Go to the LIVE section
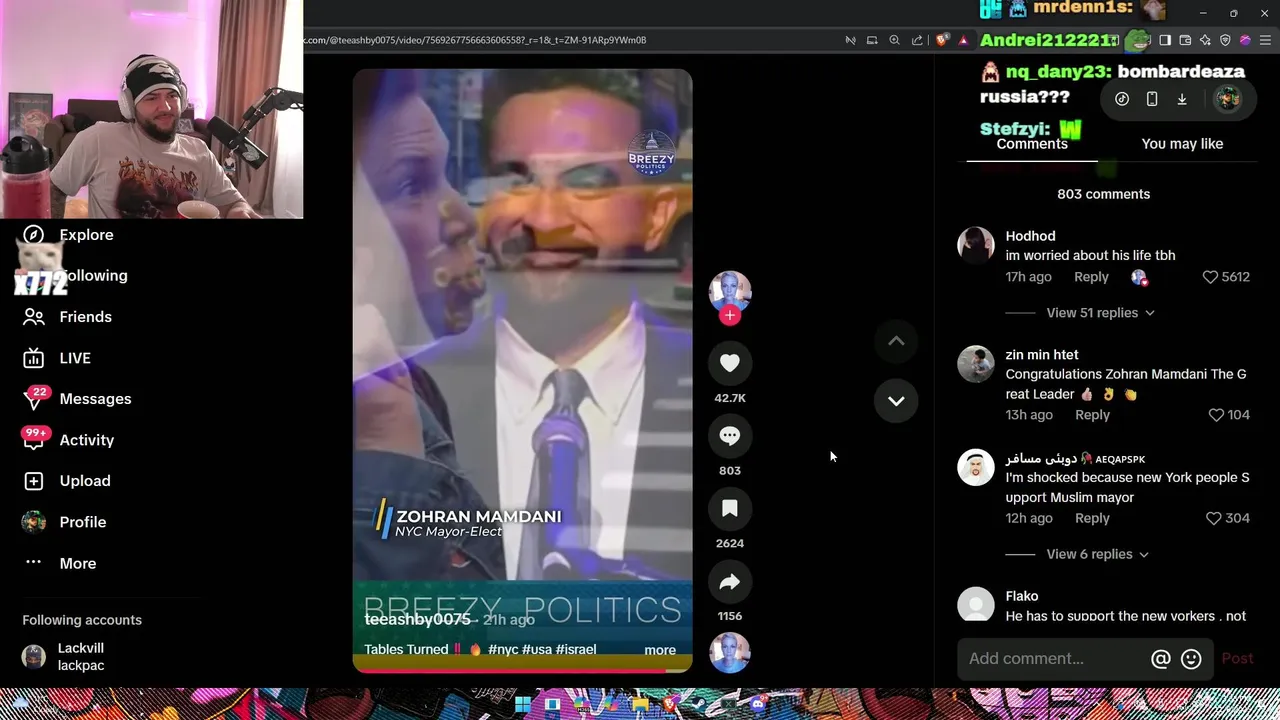Screen dimensions: 1280x720 (57, 357)
